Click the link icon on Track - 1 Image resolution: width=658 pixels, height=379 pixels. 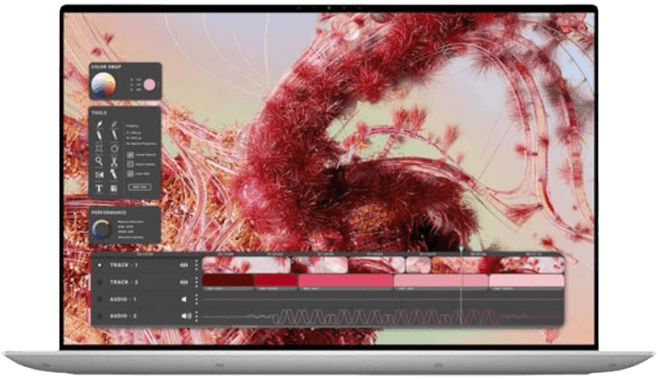(184, 265)
